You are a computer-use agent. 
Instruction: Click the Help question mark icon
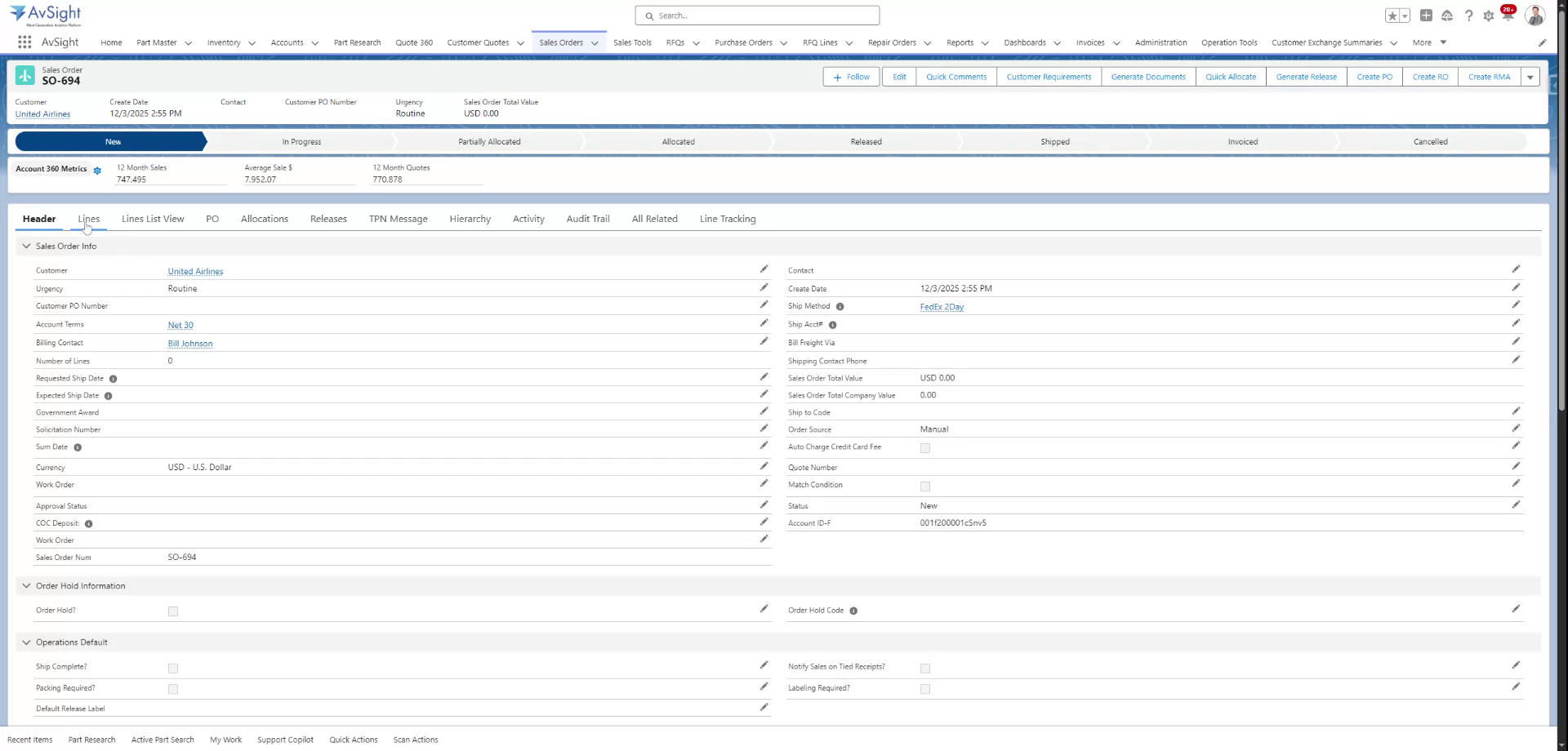coord(1468,16)
